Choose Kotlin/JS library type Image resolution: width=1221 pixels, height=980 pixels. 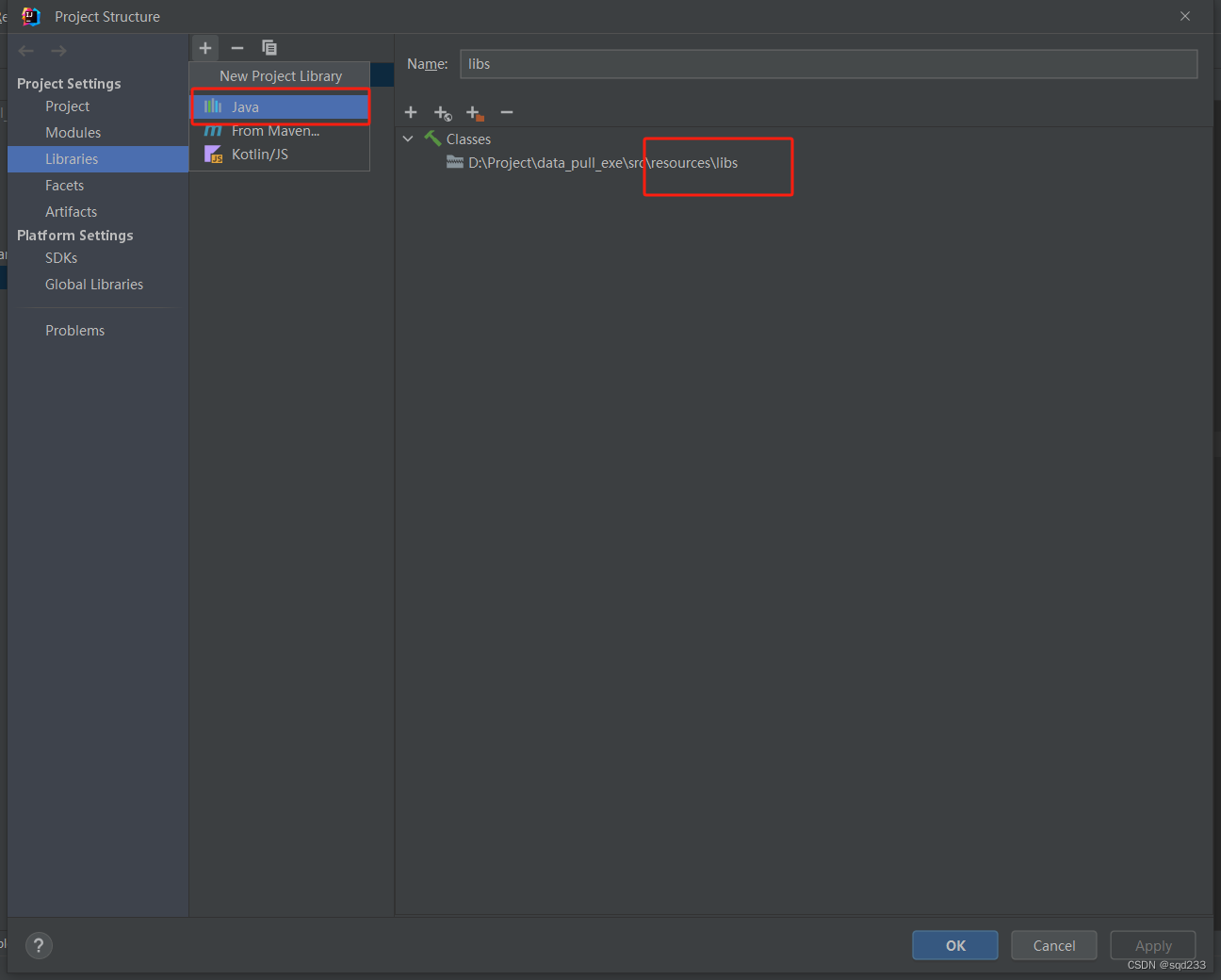281,155
